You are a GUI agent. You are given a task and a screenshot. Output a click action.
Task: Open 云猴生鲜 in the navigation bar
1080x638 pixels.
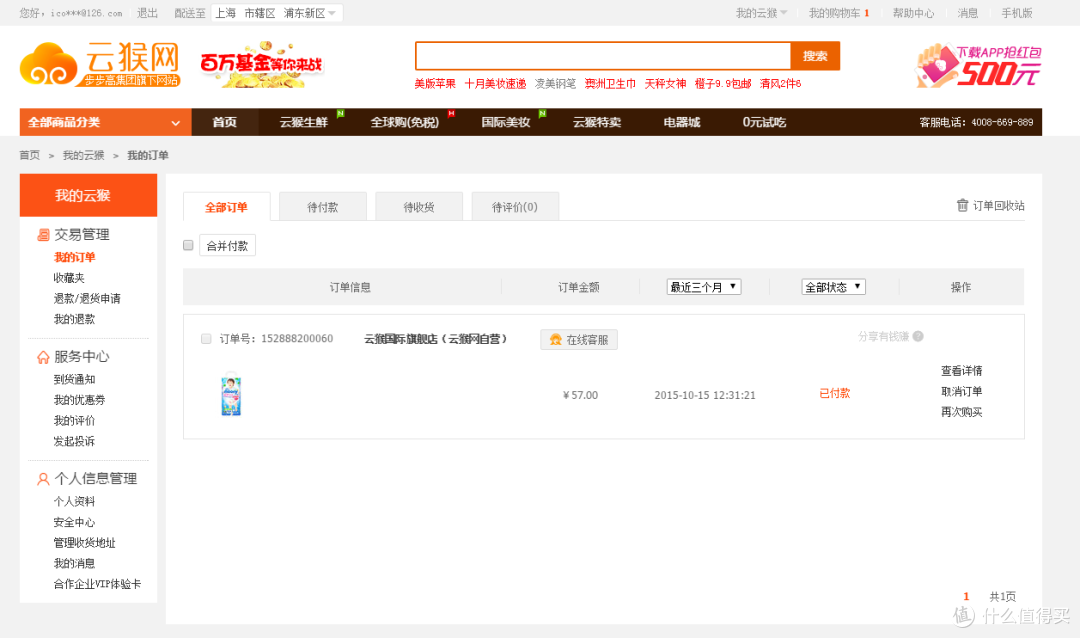pos(304,122)
